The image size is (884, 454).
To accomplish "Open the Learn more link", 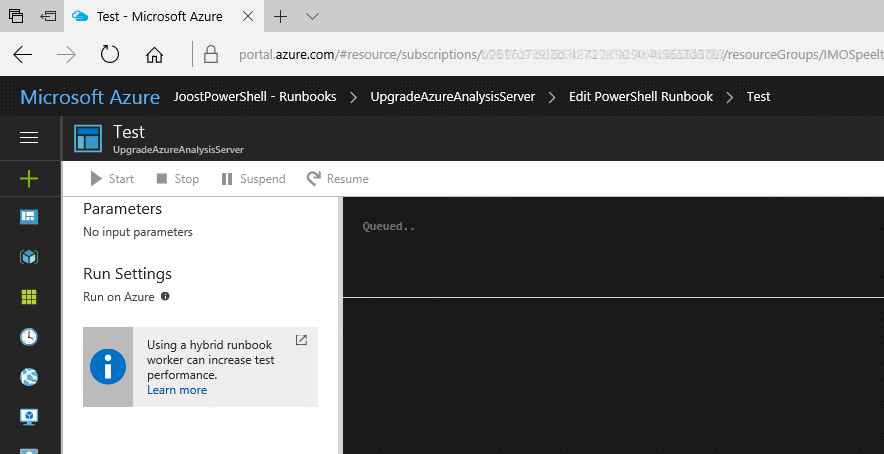I will (177, 390).
